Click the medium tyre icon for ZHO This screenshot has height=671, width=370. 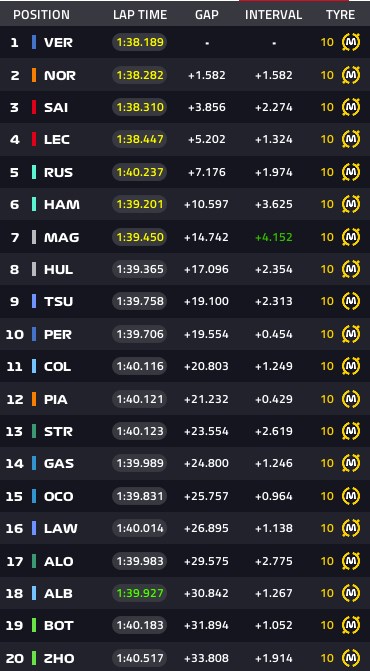(351, 658)
